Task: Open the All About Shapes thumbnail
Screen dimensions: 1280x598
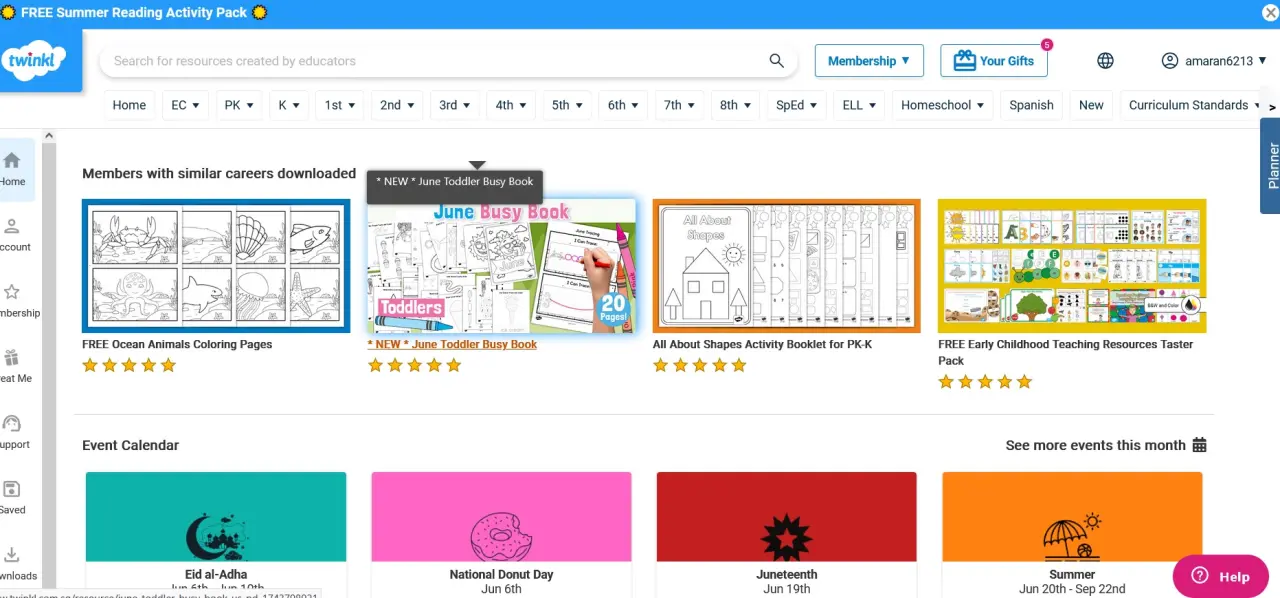Action: 786,266
